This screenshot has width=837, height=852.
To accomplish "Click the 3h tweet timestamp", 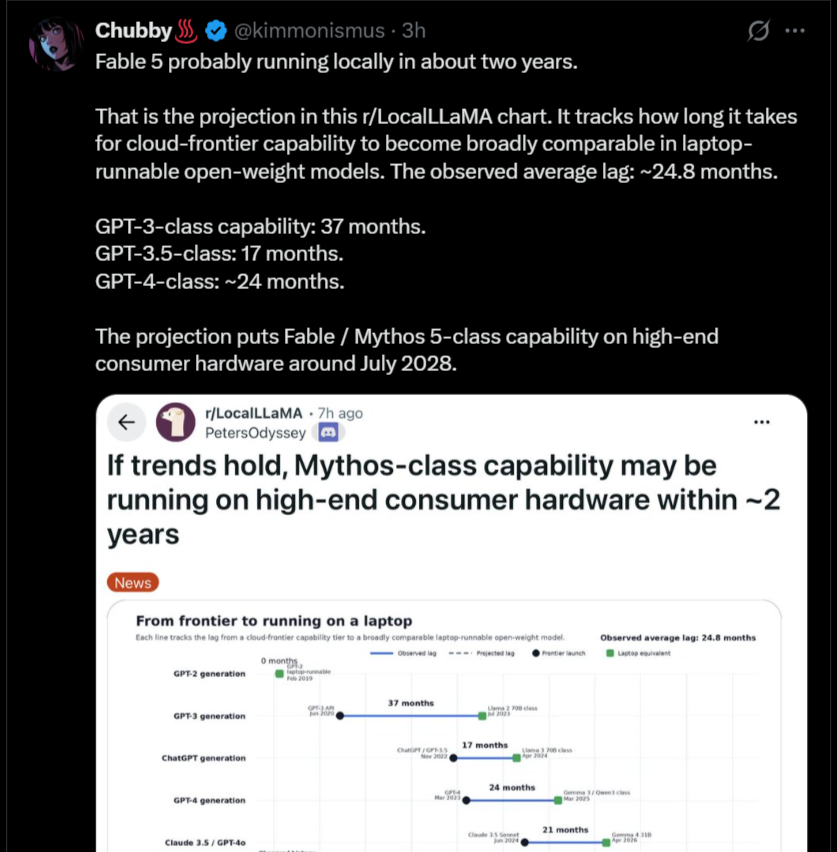I will 414,31.
